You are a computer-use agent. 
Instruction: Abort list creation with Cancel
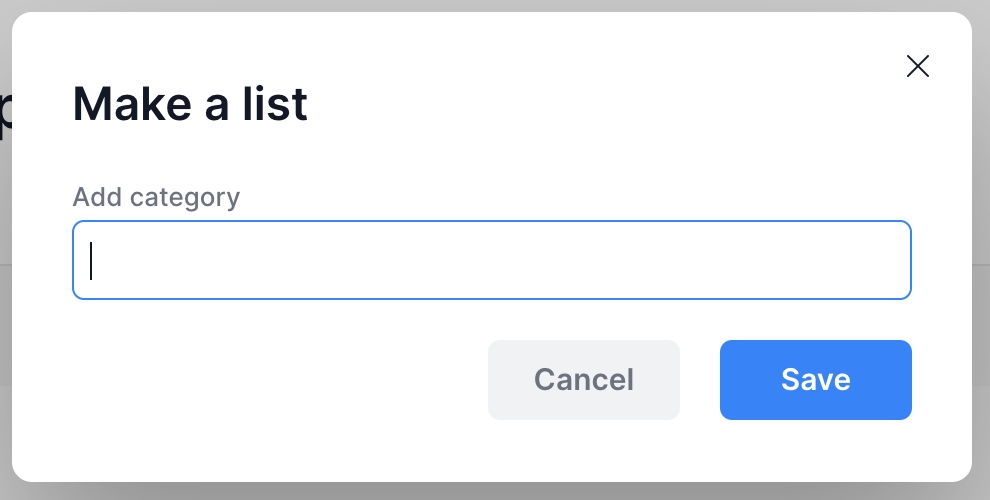coord(583,380)
